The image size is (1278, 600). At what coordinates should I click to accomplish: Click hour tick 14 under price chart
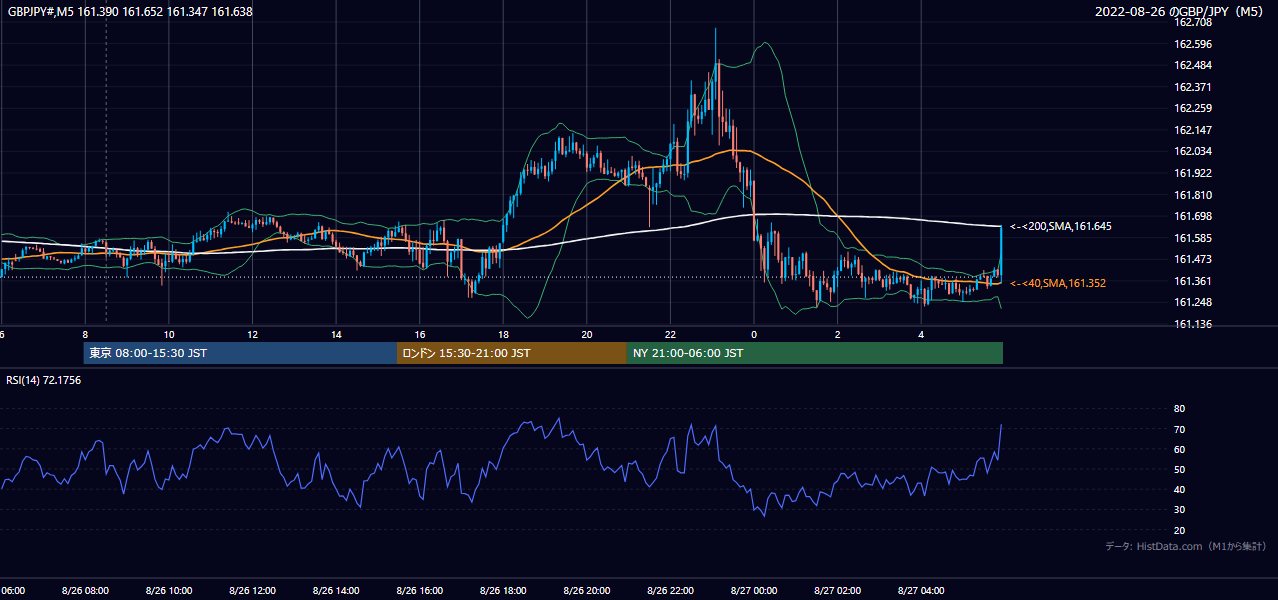(x=336, y=334)
